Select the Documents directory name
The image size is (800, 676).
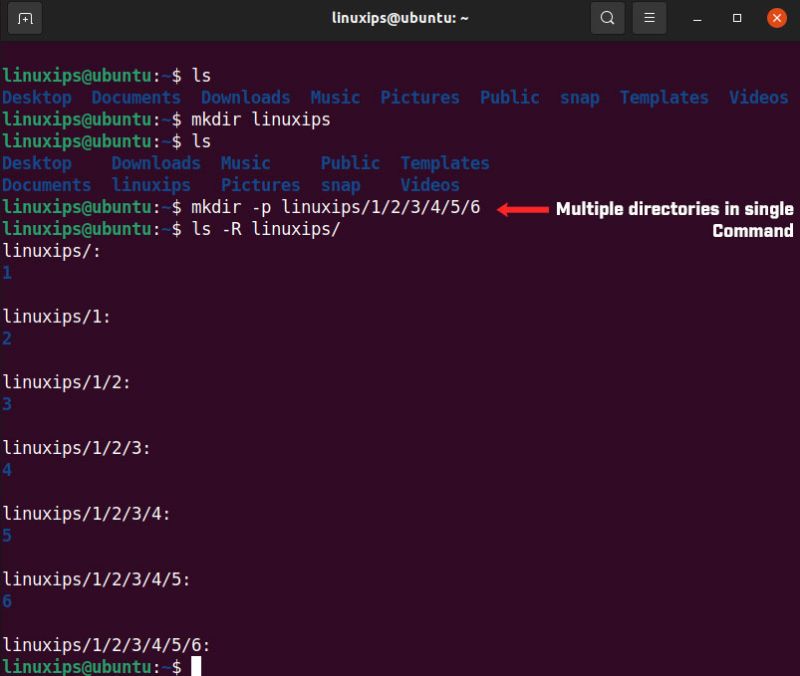pyautogui.click(x=136, y=97)
